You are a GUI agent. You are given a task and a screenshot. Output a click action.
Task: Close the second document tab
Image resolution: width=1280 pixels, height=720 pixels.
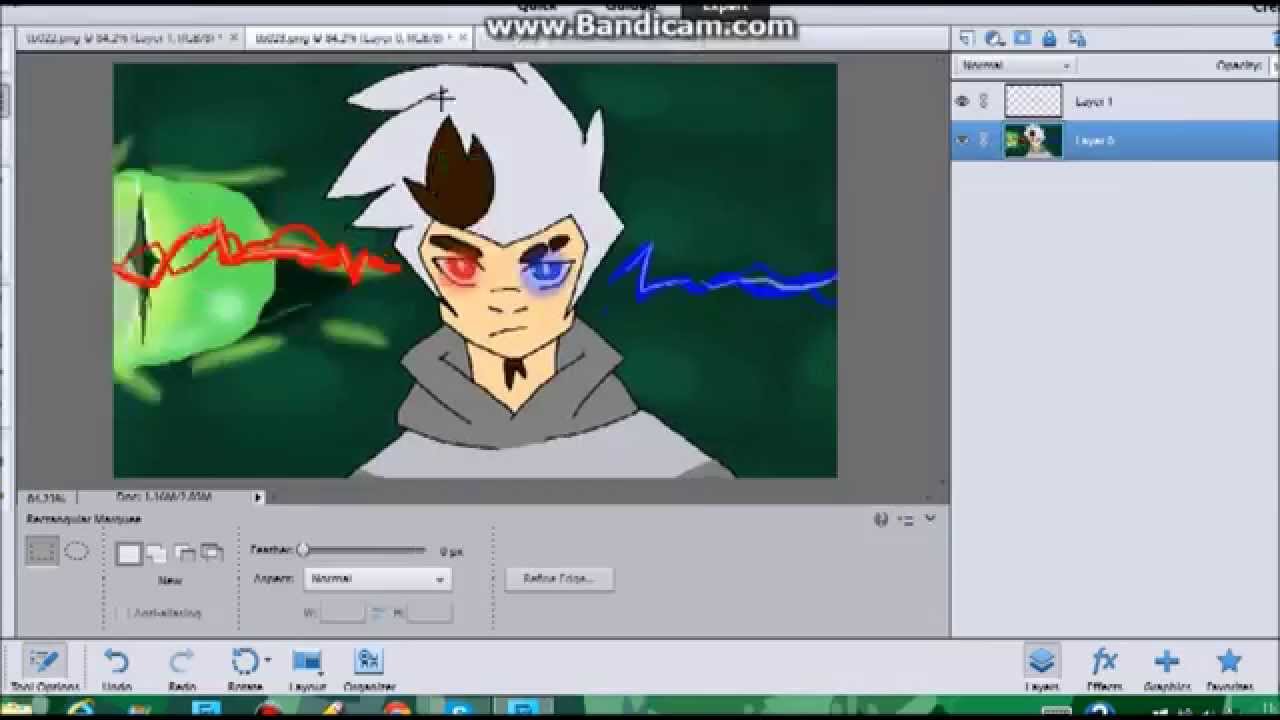point(465,37)
